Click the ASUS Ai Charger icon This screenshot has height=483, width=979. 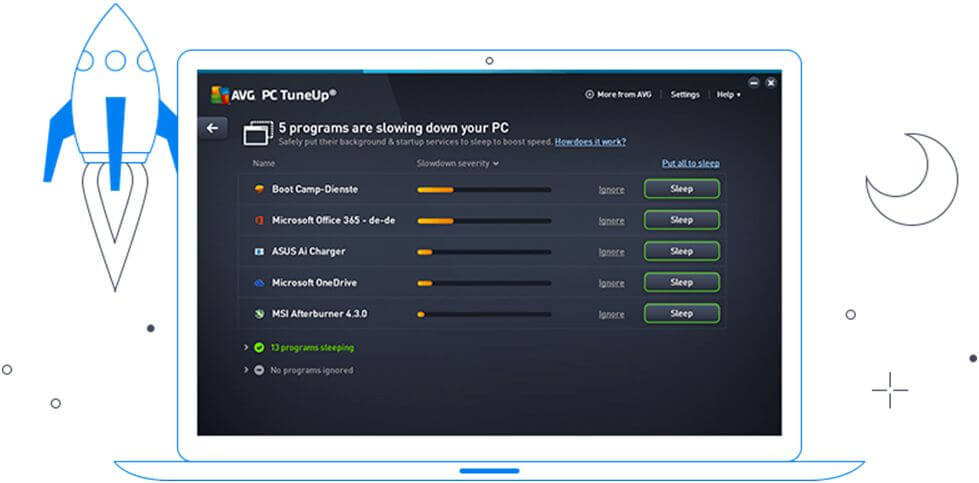[x=259, y=251]
